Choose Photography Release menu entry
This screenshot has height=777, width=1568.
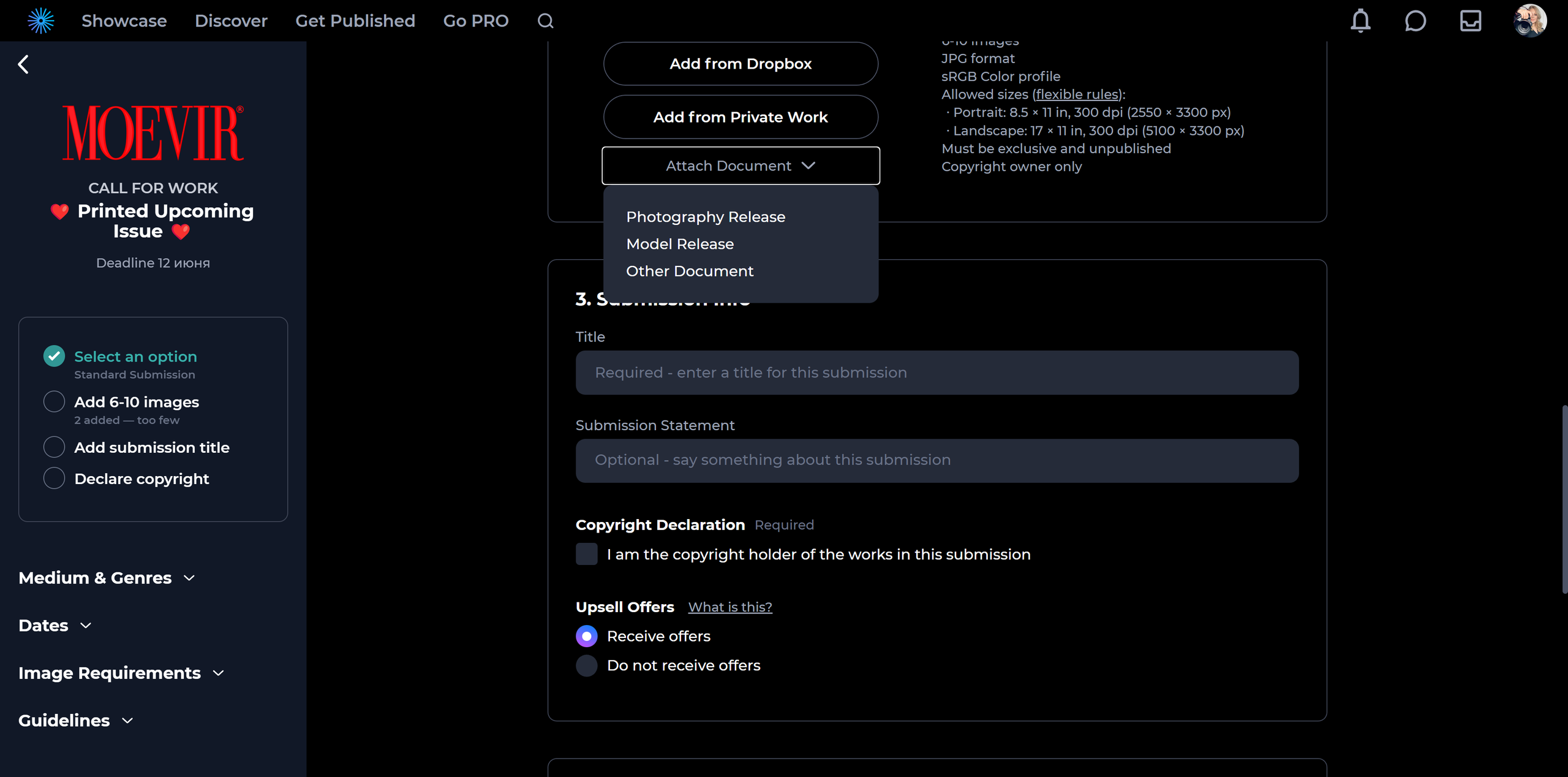705,217
